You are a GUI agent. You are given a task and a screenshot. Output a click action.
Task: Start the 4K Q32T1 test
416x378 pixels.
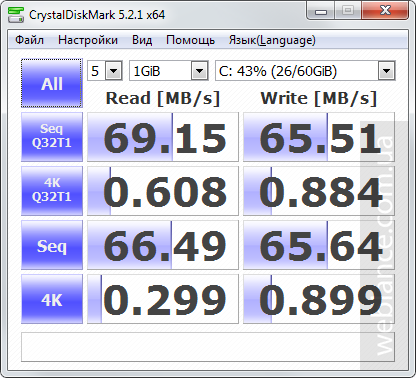click(52, 191)
